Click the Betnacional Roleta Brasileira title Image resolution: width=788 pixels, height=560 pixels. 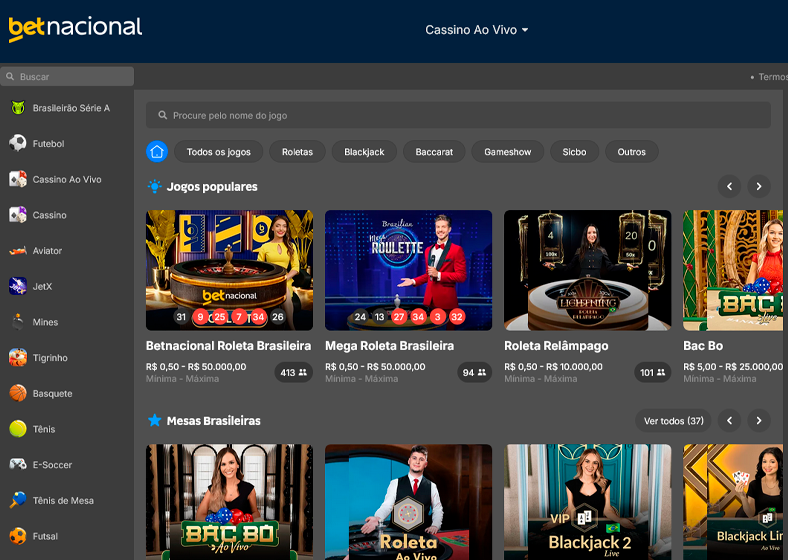(229, 346)
